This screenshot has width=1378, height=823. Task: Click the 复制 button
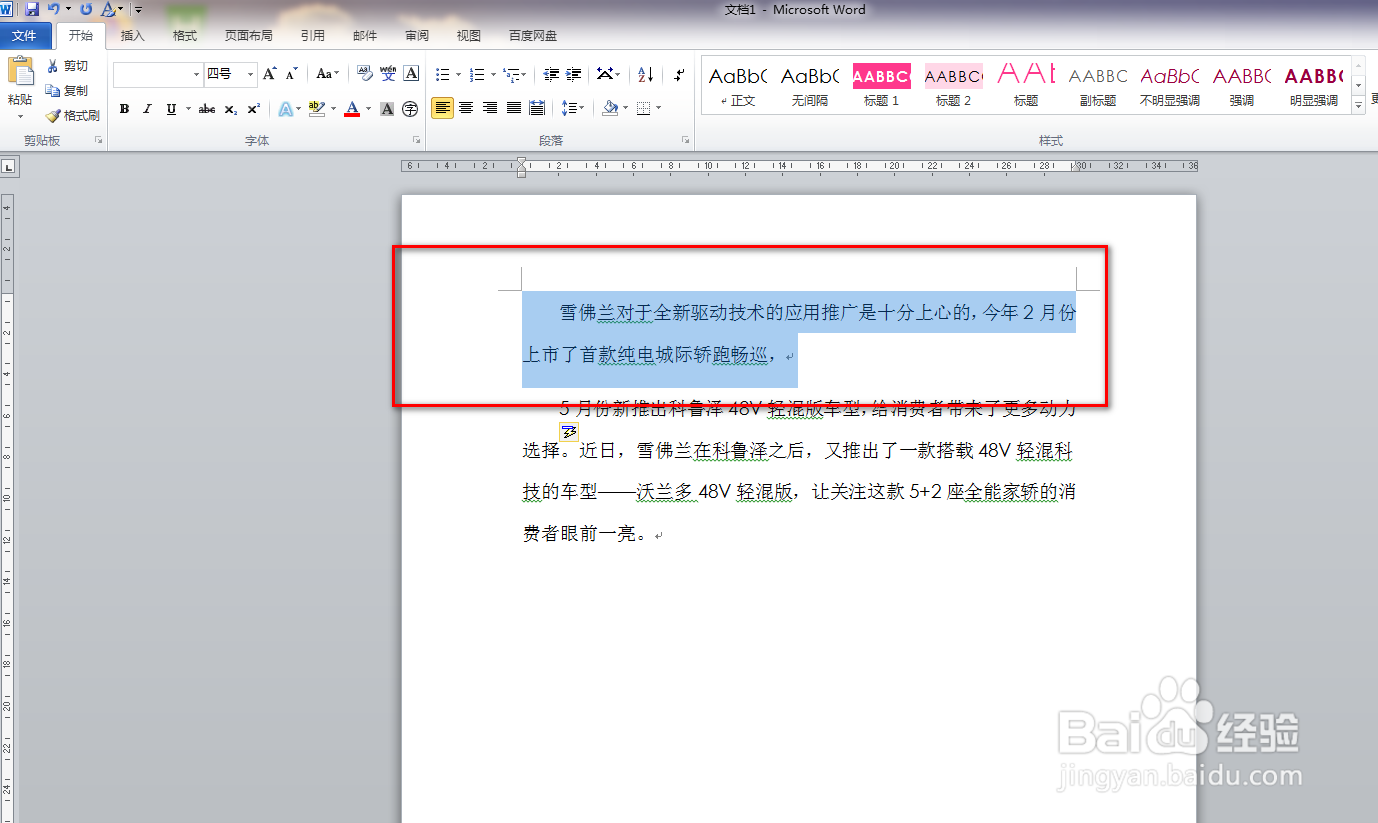pyautogui.click(x=67, y=90)
